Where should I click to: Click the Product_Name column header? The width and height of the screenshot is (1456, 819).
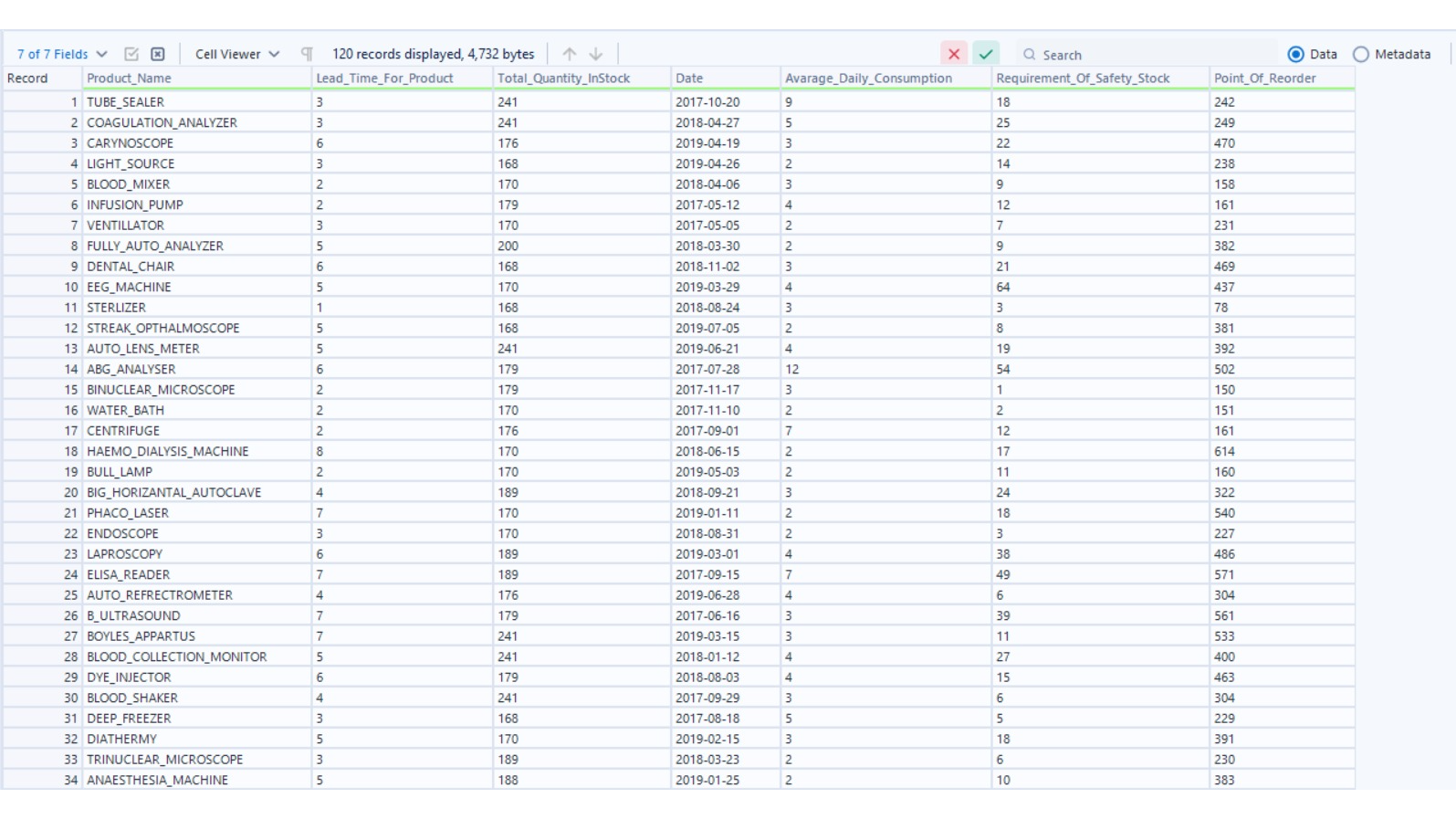tap(129, 79)
